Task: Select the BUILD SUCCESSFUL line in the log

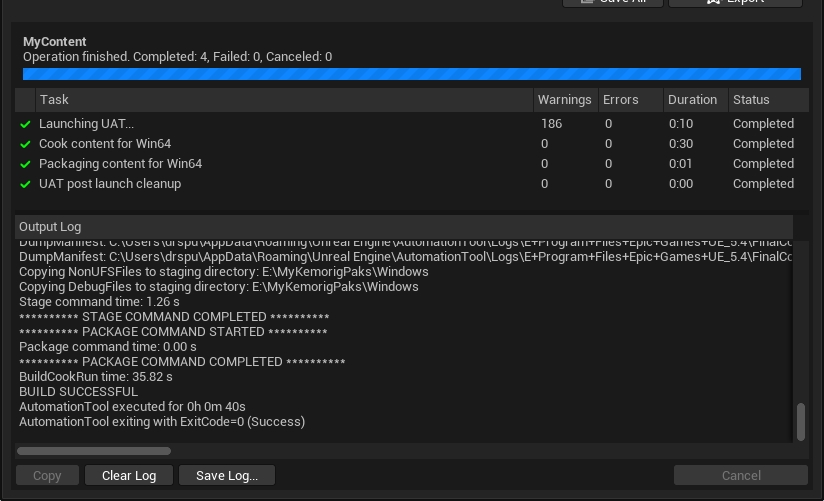Action: tap(78, 392)
